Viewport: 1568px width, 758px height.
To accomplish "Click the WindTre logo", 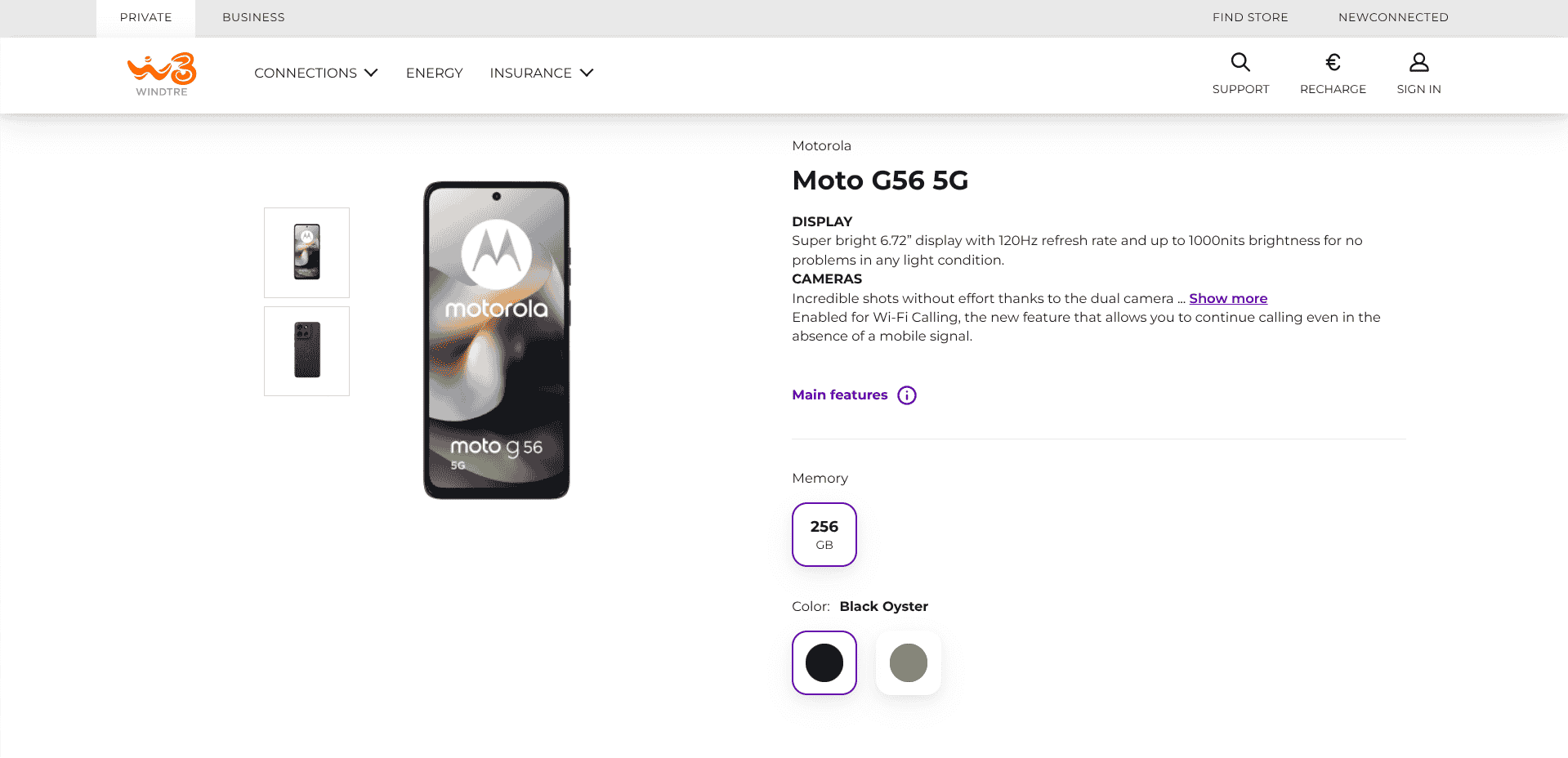I will tap(162, 74).
